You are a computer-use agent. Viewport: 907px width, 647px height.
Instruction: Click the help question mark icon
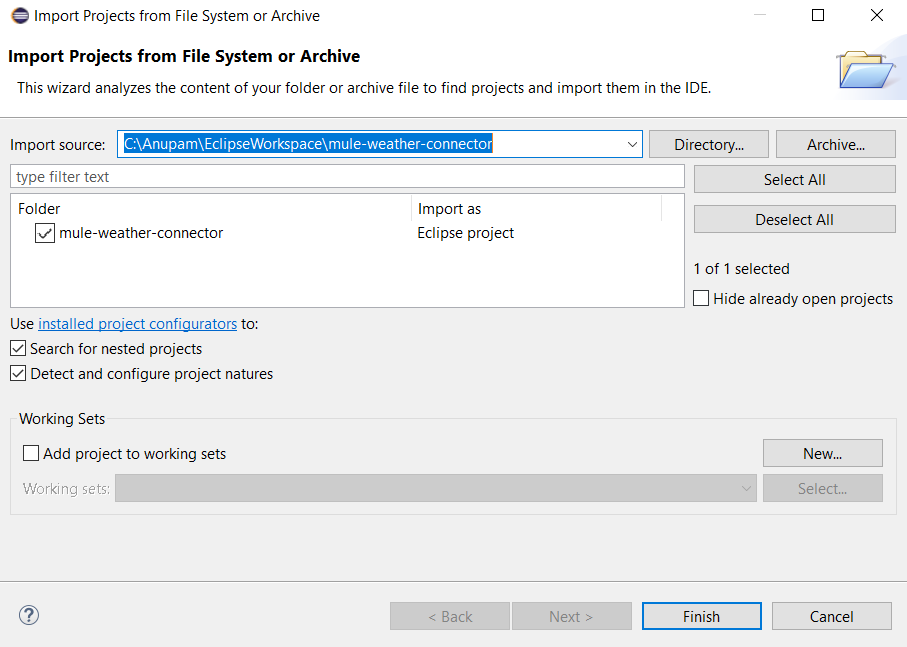[29, 615]
